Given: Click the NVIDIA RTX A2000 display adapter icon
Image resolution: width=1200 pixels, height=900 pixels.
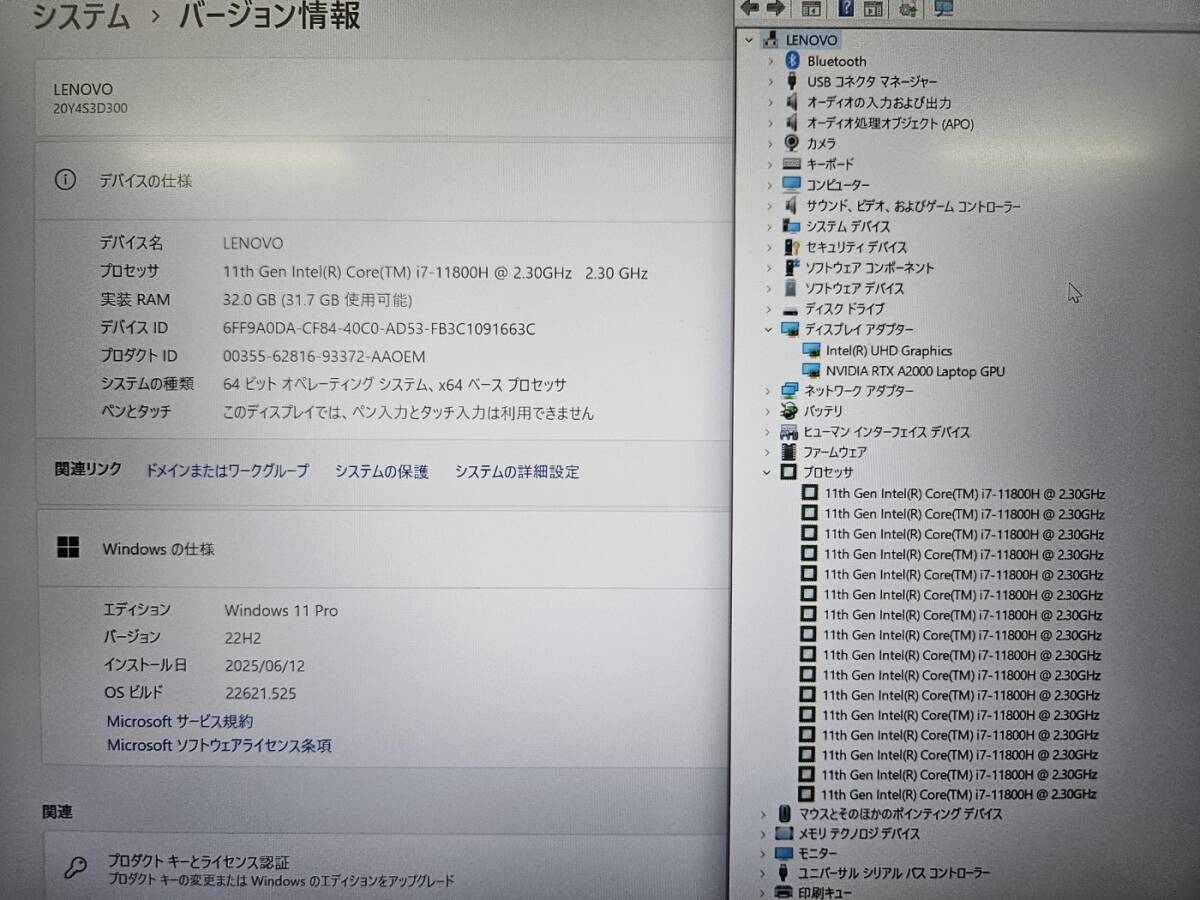Looking at the screenshot, I should pyautogui.click(x=811, y=371).
